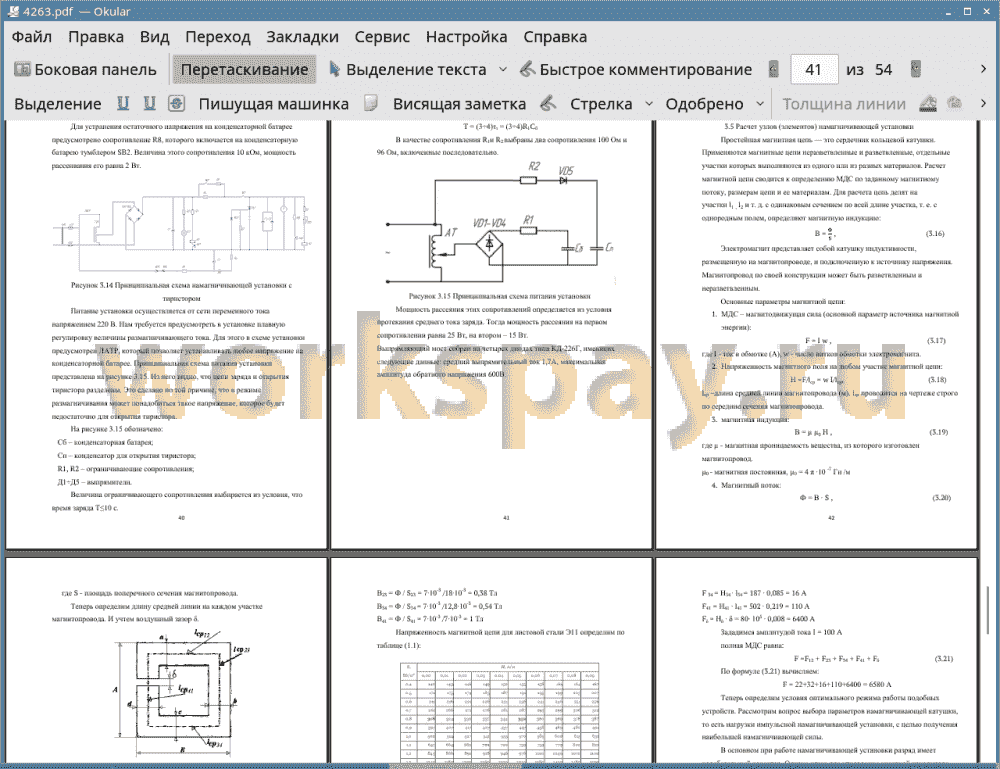Screen dimensions: 1000x769
Task: Toggle Быстрое комментирование annotation mode
Action: pyautogui.click(x=635, y=70)
